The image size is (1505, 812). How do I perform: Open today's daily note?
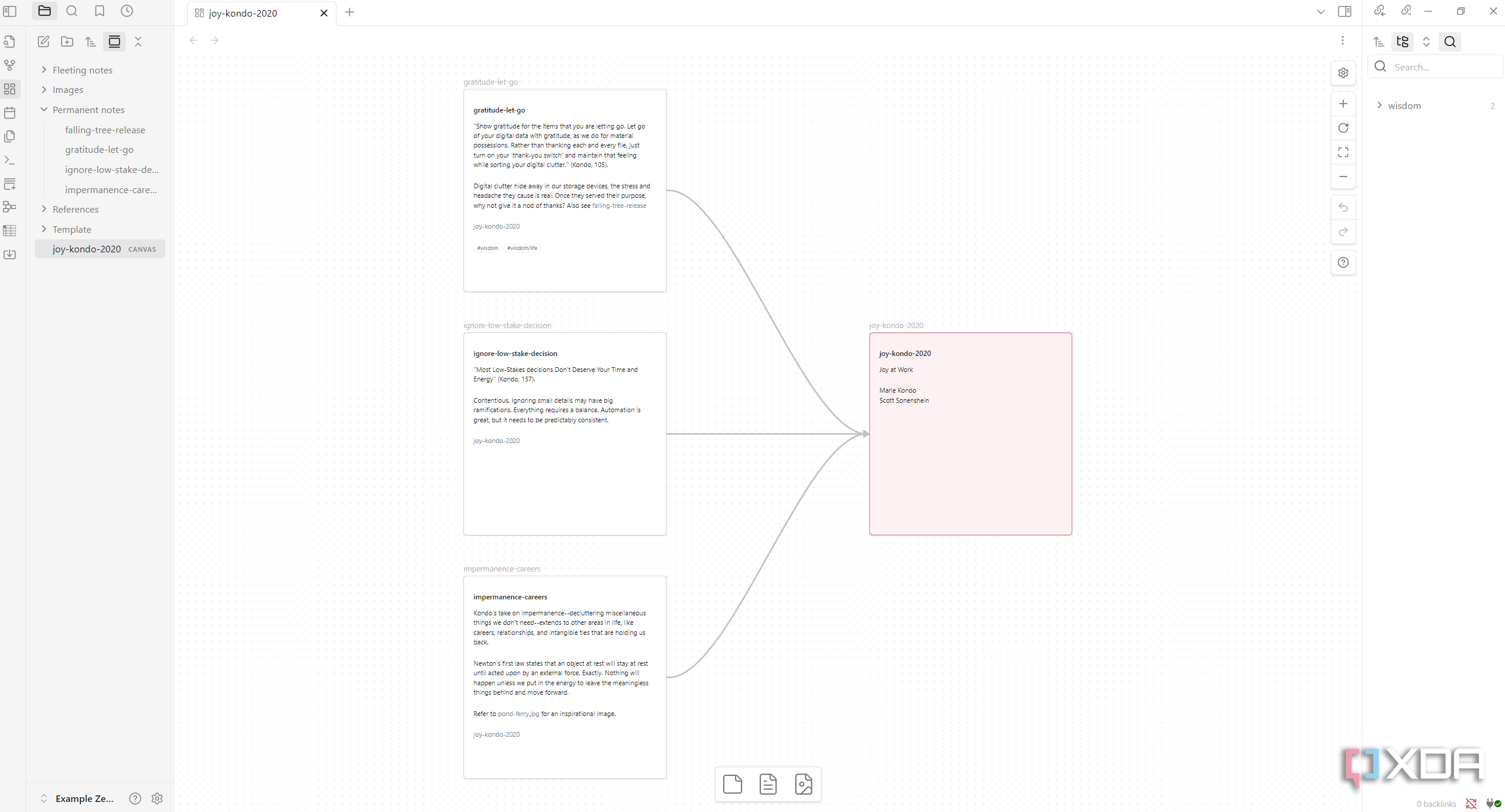pos(10,113)
